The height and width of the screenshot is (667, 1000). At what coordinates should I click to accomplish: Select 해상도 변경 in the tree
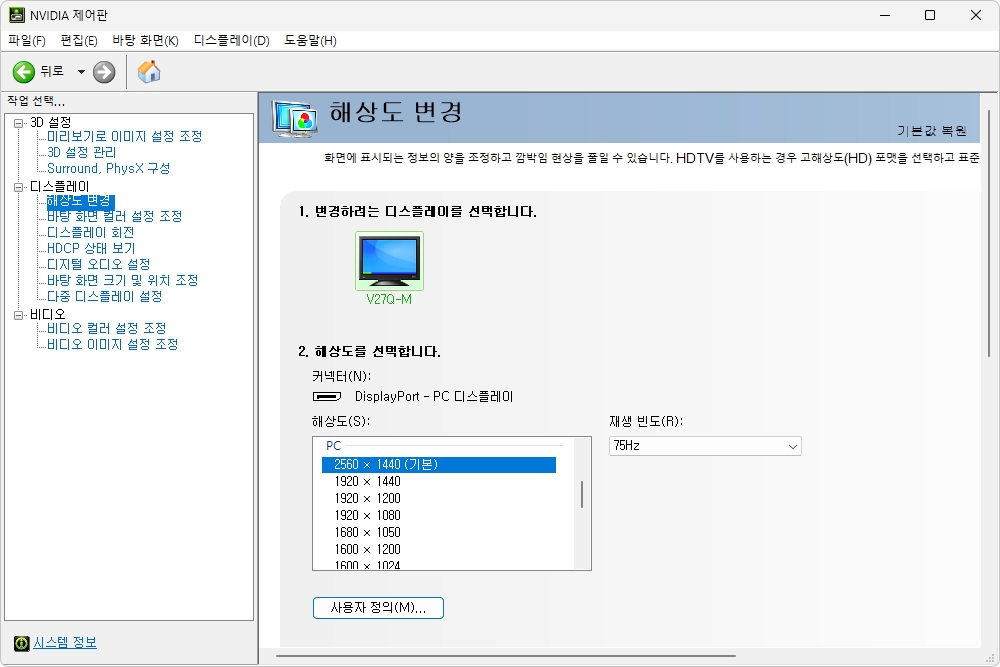pos(79,201)
